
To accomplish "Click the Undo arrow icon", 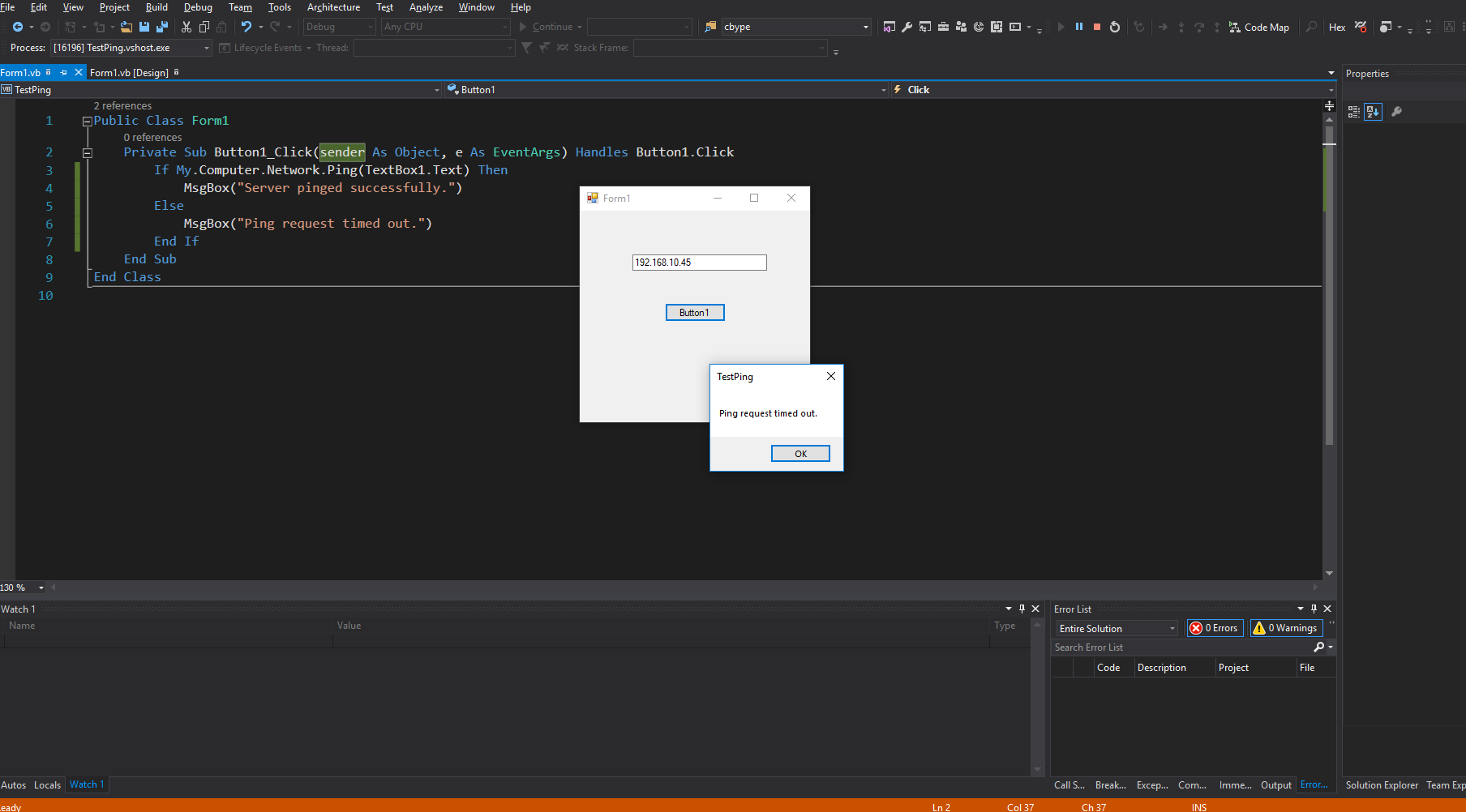I will coord(246,27).
